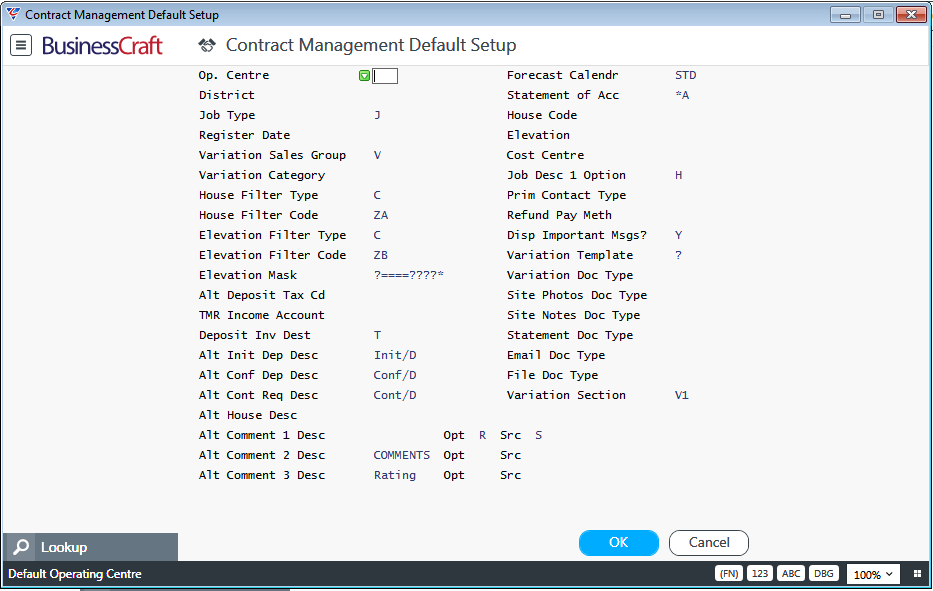Image resolution: width=933 pixels, height=591 pixels.
Task: Click Elevation Filter Type value C
Action: point(377,235)
